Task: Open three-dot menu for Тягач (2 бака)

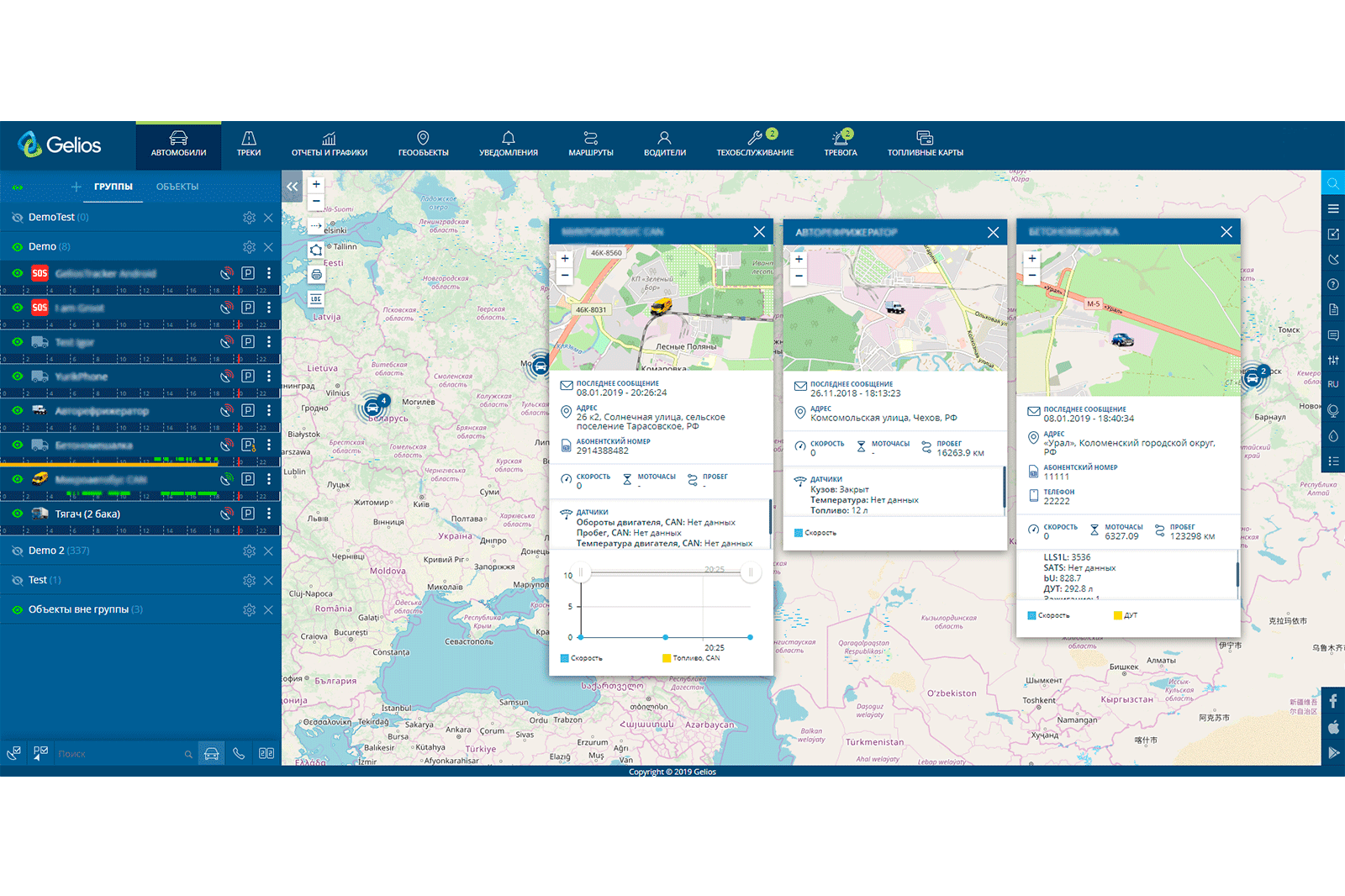Action: (x=269, y=514)
